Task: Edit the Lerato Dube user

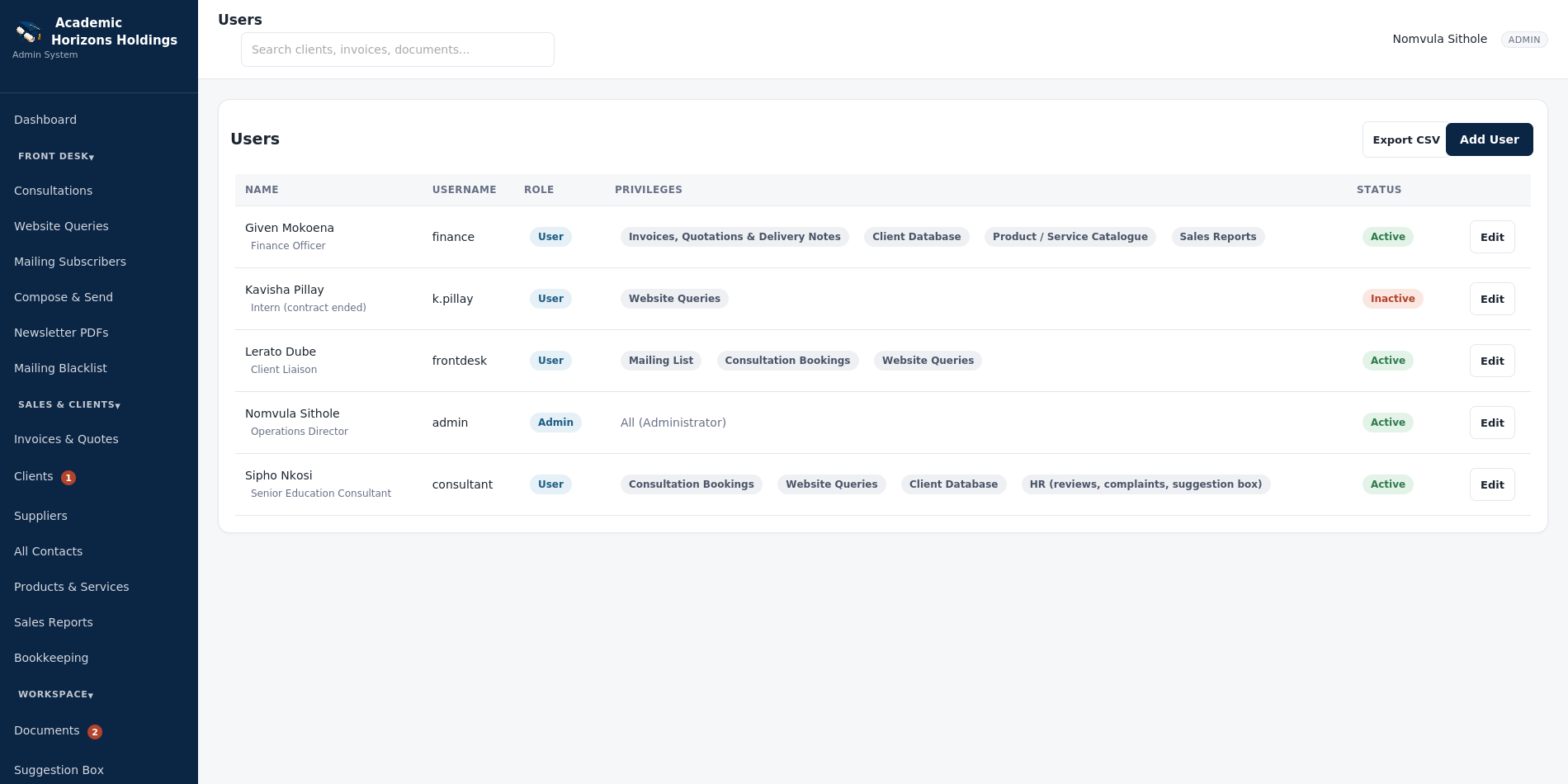Action: 1492,361
